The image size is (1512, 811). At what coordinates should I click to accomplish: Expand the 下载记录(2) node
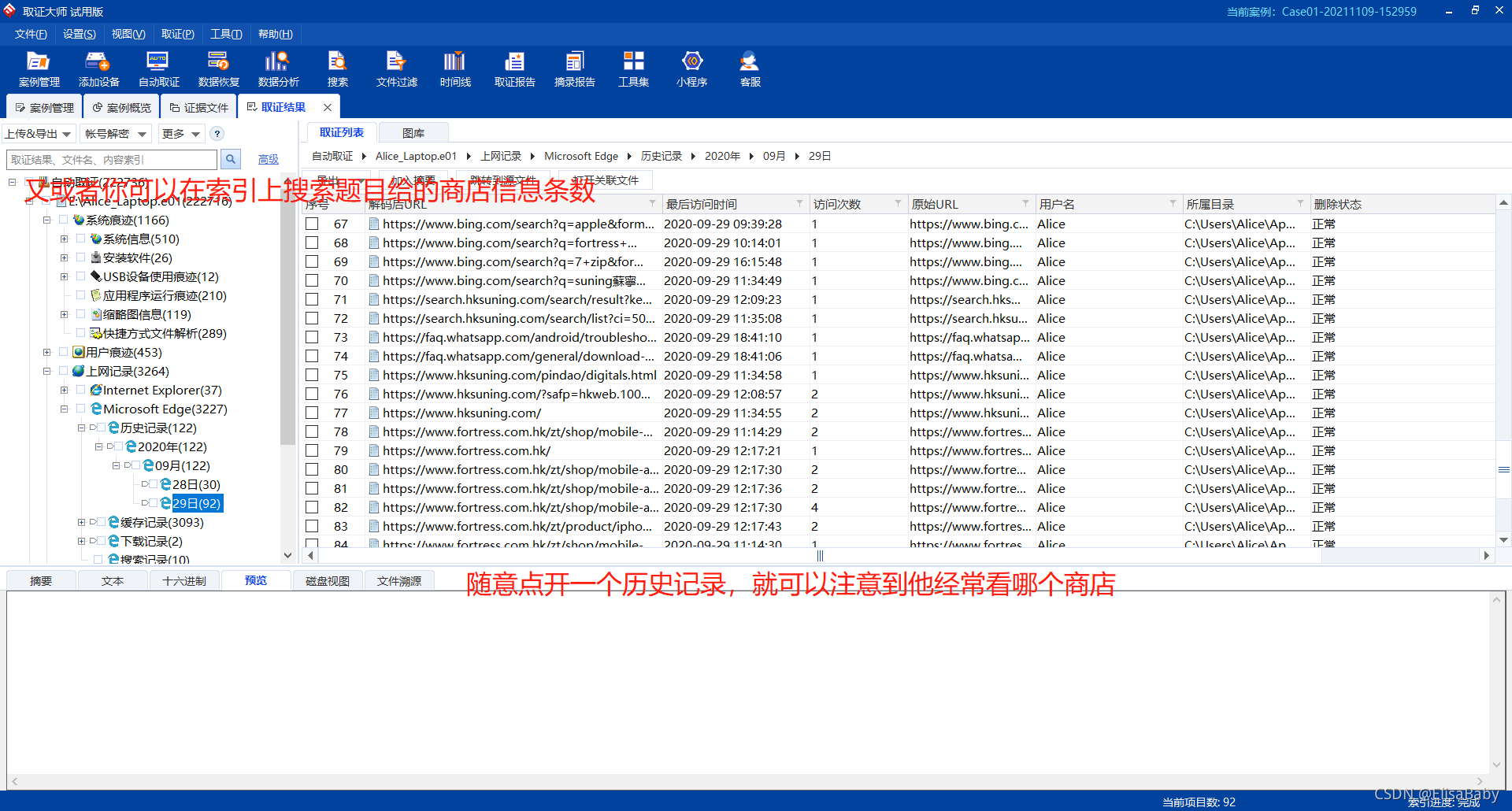[81, 541]
